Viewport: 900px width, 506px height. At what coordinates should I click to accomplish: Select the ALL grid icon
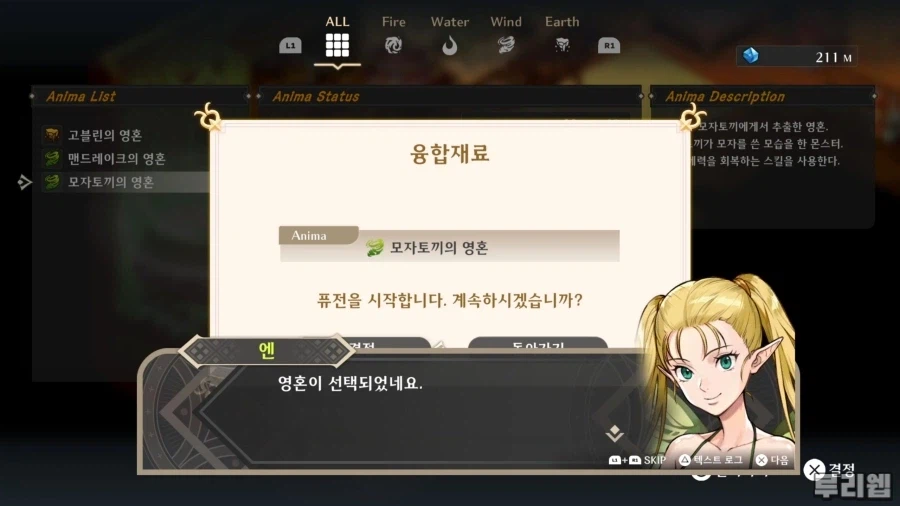point(337,45)
